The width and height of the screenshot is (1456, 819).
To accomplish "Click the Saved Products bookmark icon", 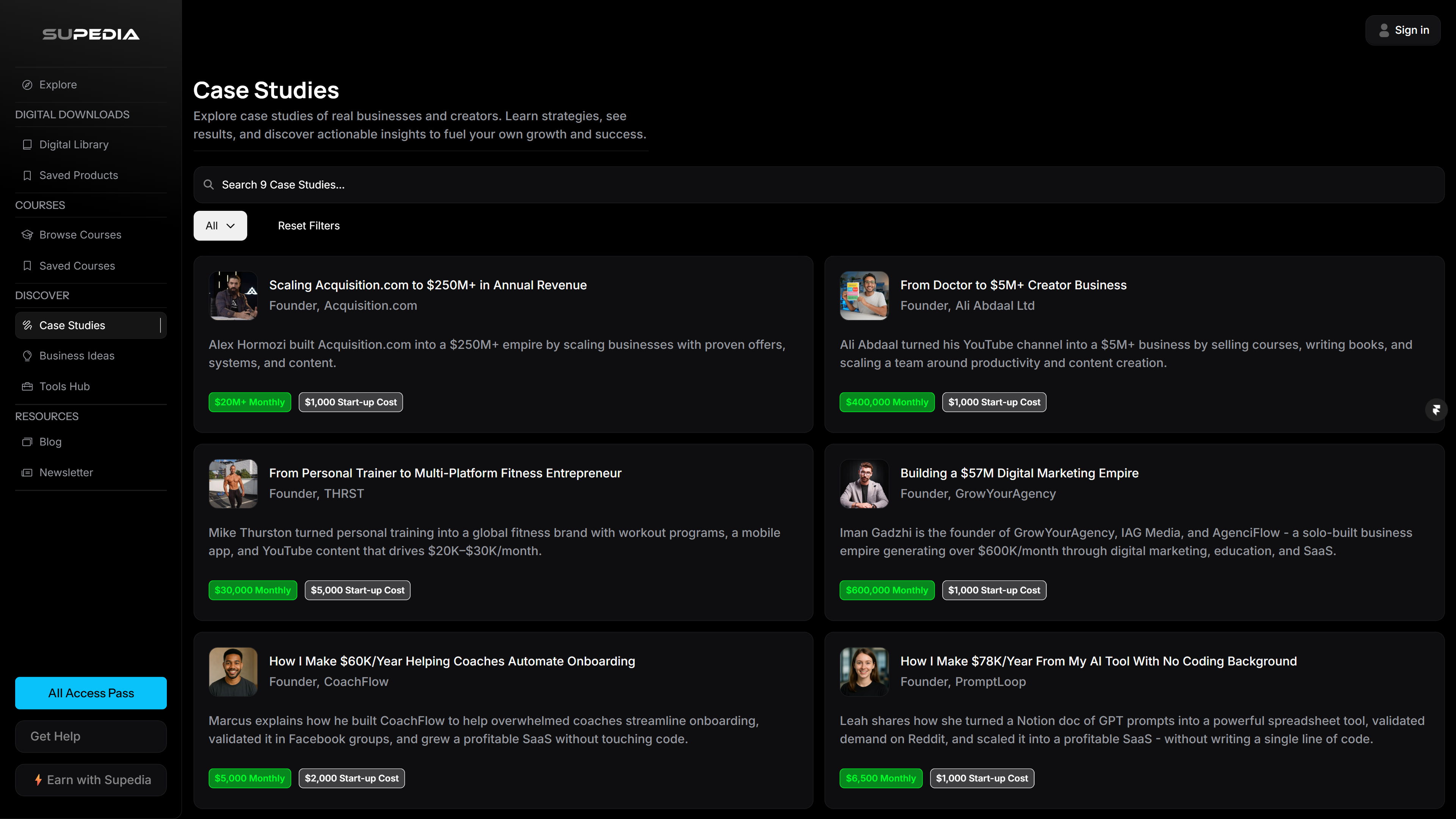I will click(x=27, y=175).
